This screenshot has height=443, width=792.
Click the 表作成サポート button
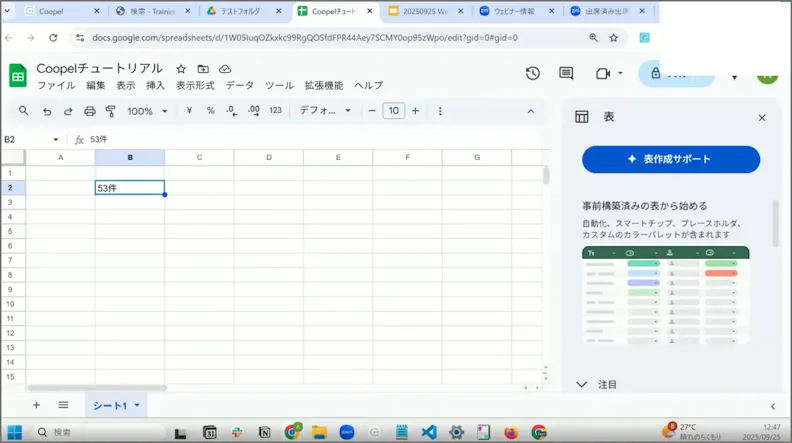coord(671,159)
